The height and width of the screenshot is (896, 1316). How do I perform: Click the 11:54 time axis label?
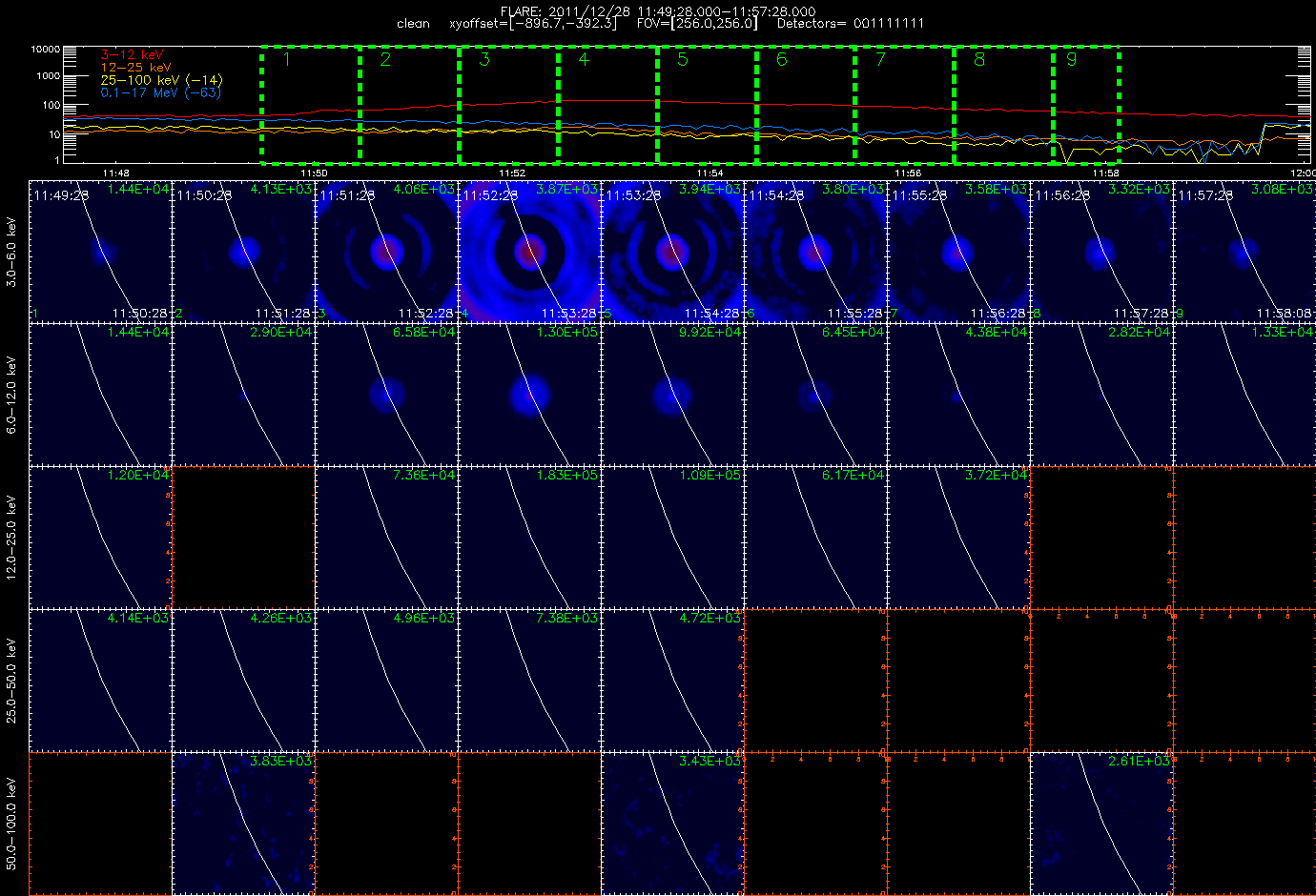click(709, 173)
